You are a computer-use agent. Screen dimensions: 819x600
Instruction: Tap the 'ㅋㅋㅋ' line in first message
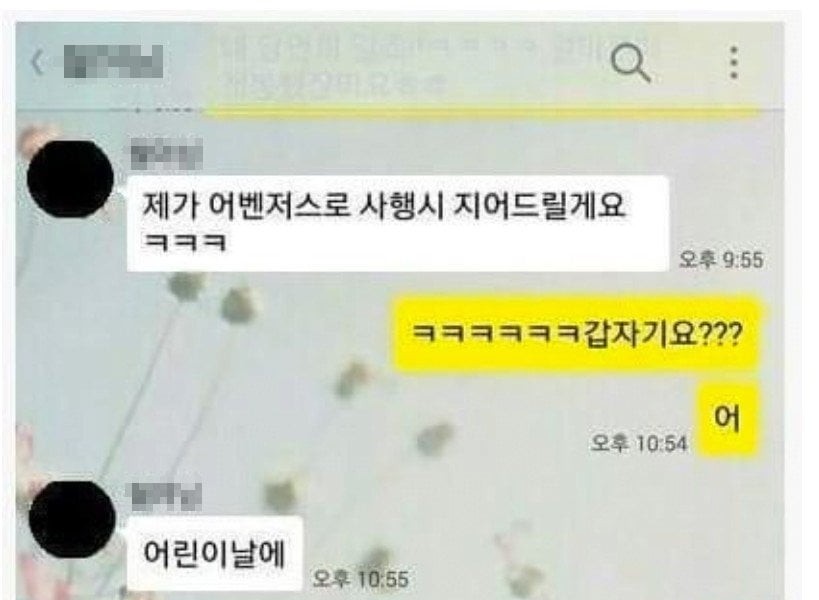[x=184, y=242]
